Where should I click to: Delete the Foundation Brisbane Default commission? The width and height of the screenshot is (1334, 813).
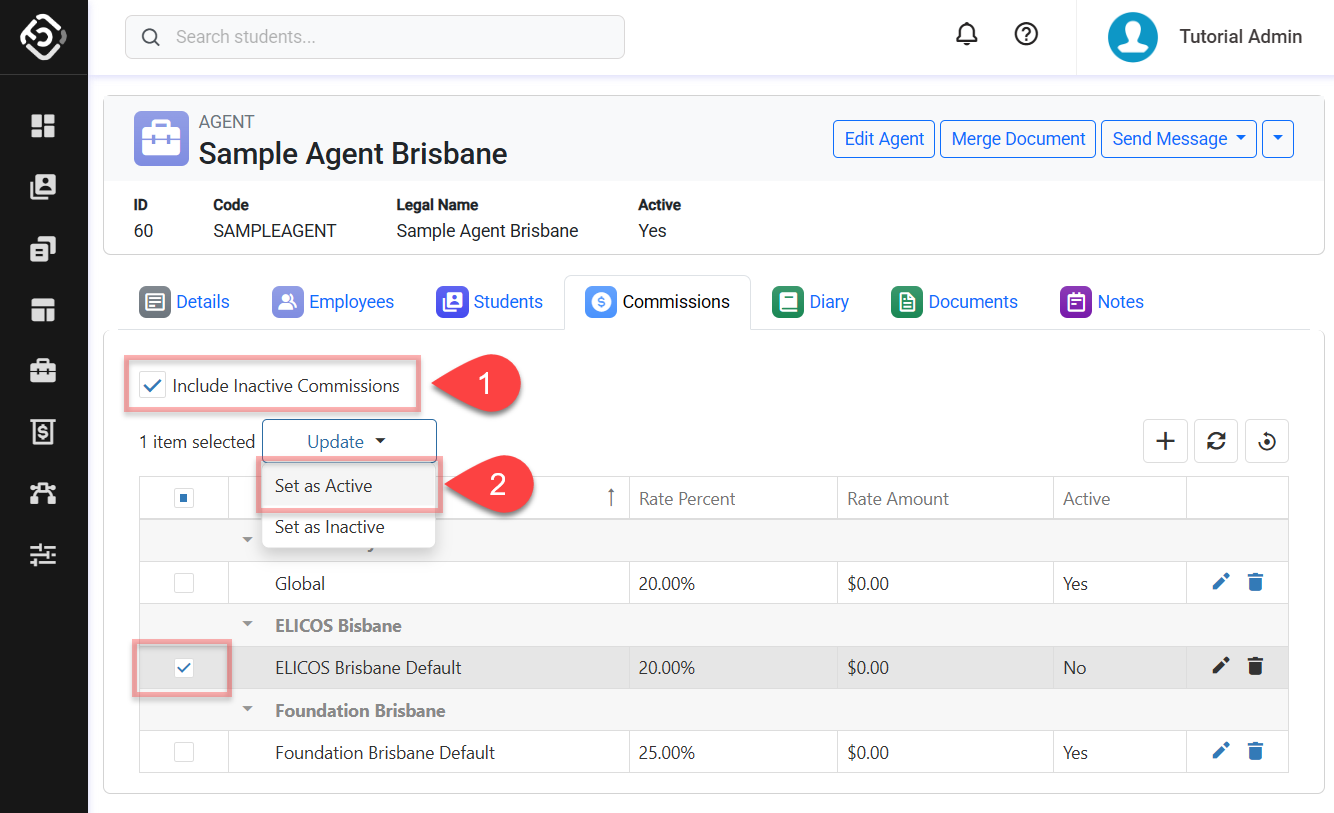tap(1256, 751)
